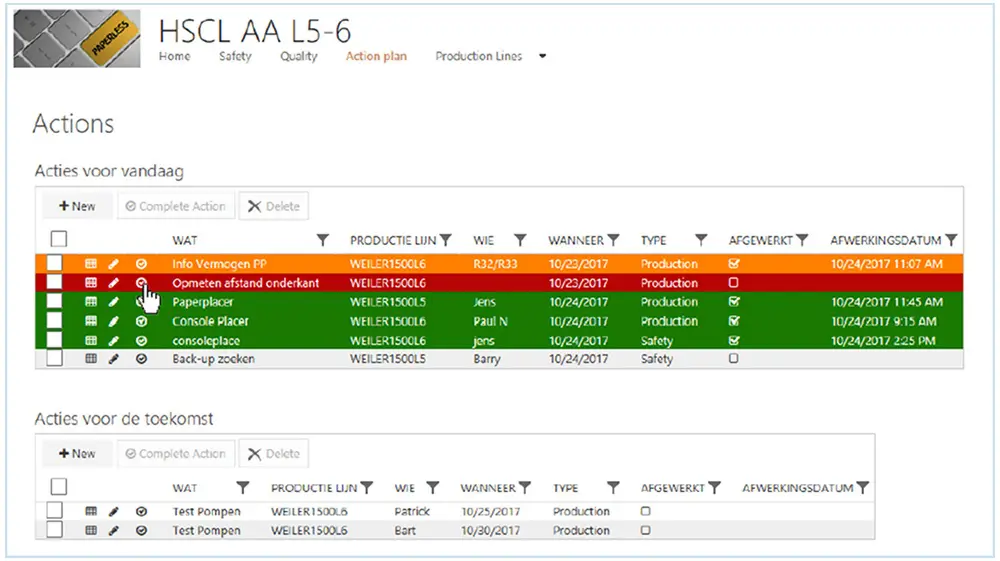Open PRODUCTIE LIJN filter in today's actions
Viewport: 1000px width, 561px height.
[446, 240]
